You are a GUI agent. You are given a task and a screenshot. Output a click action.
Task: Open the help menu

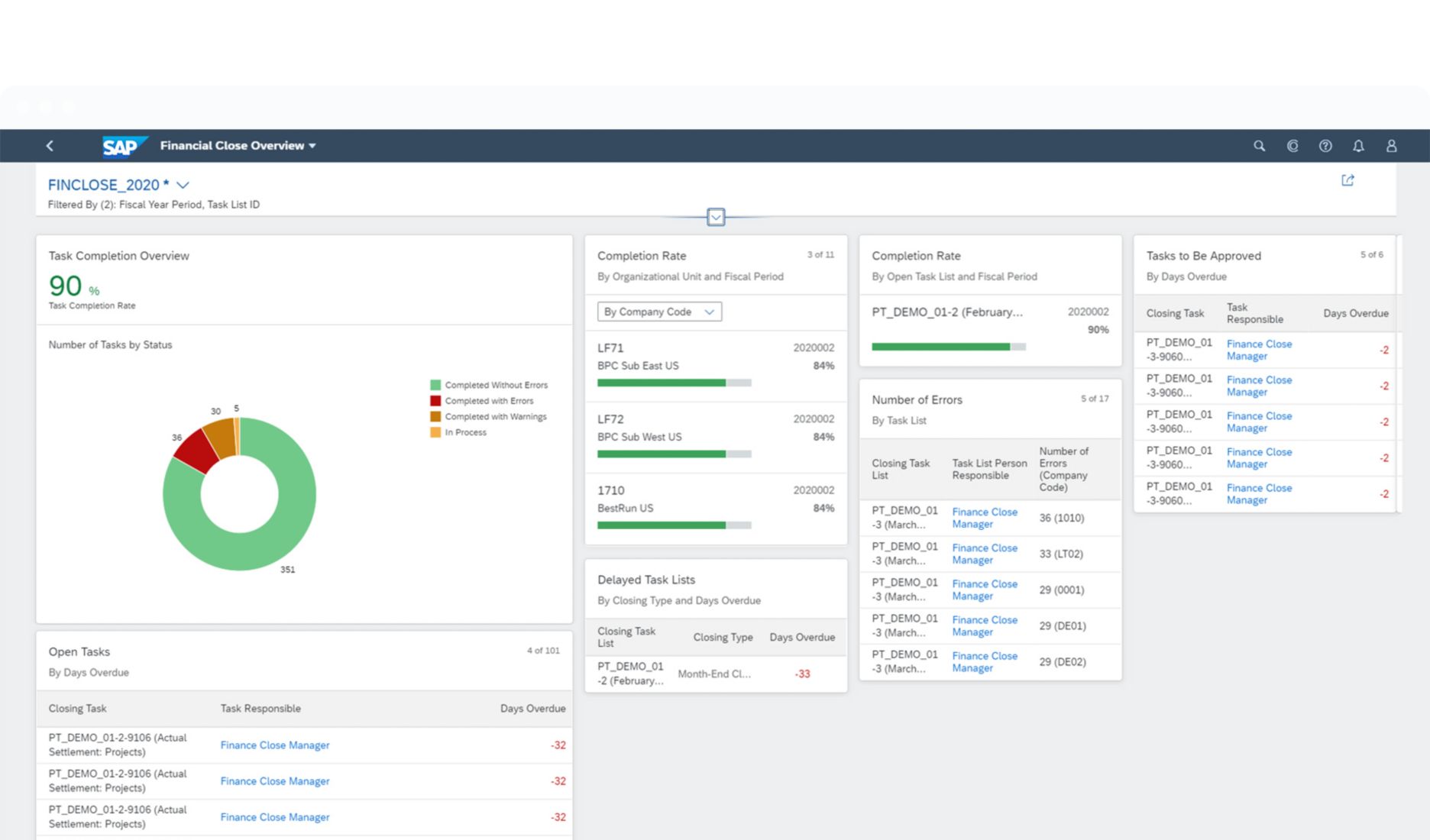[1326, 145]
